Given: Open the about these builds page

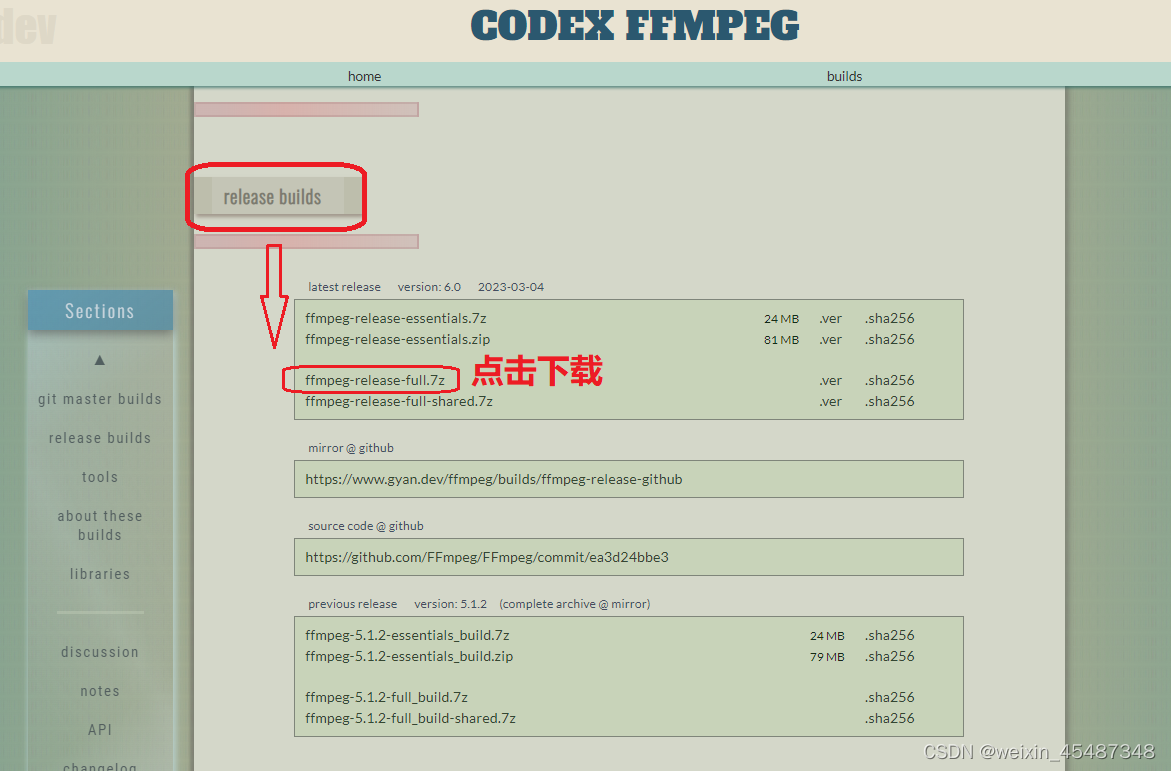Looking at the screenshot, I should [99, 525].
